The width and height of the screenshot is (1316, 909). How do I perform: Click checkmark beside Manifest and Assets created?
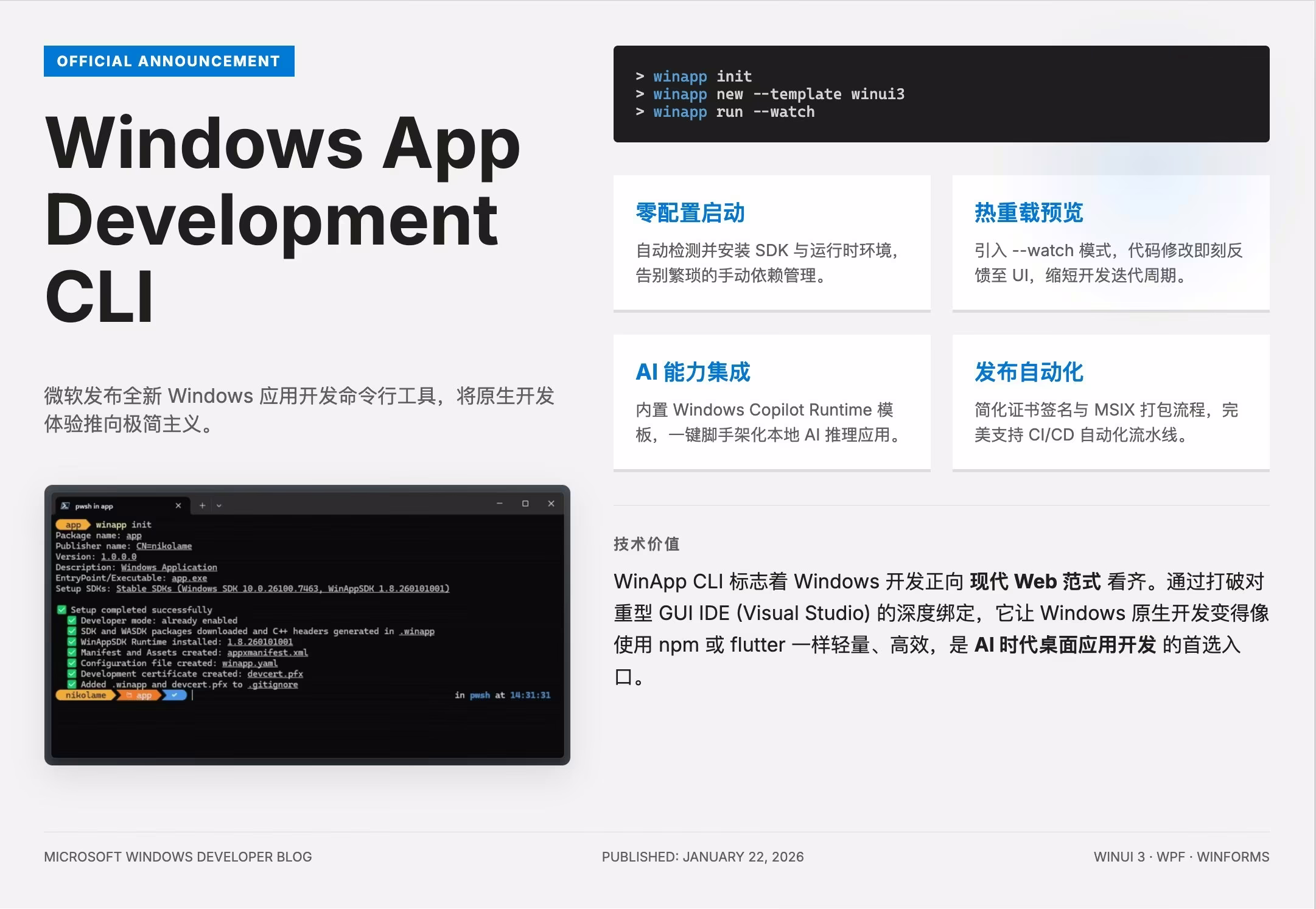(72, 652)
